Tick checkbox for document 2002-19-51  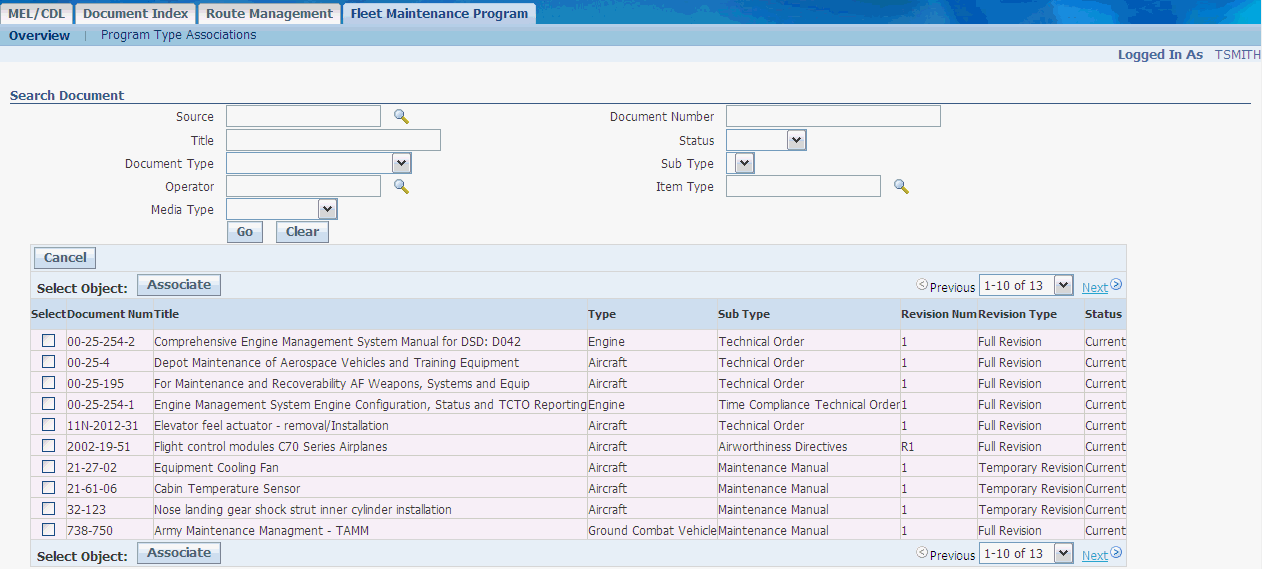coord(48,445)
